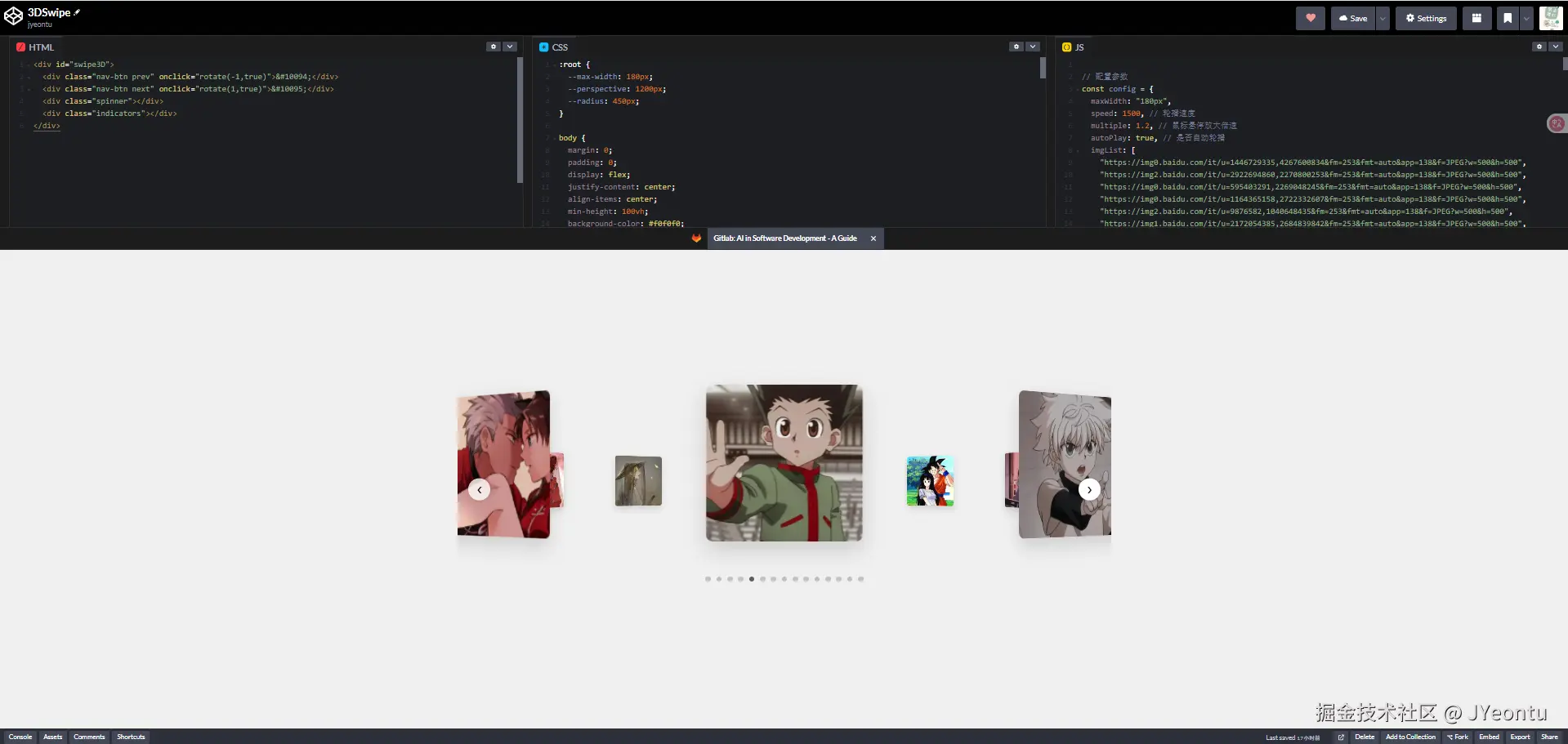Image resolution: width=1568 pixels, height=744 pixels.
Task: Click the center Gon carousel image
Action: click(x=784, y=463)
